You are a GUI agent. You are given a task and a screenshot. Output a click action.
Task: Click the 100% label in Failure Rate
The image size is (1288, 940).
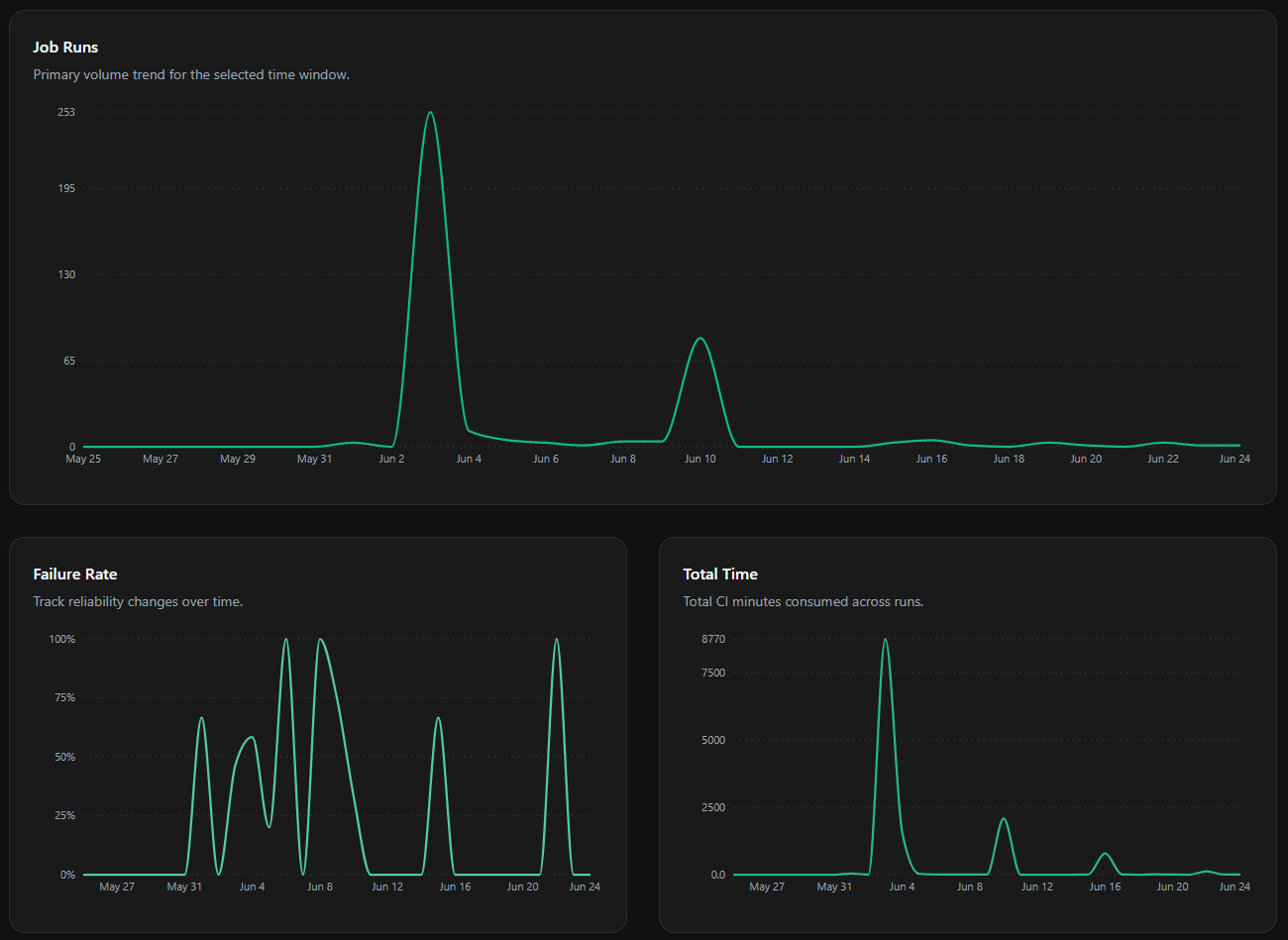[62, 639]
